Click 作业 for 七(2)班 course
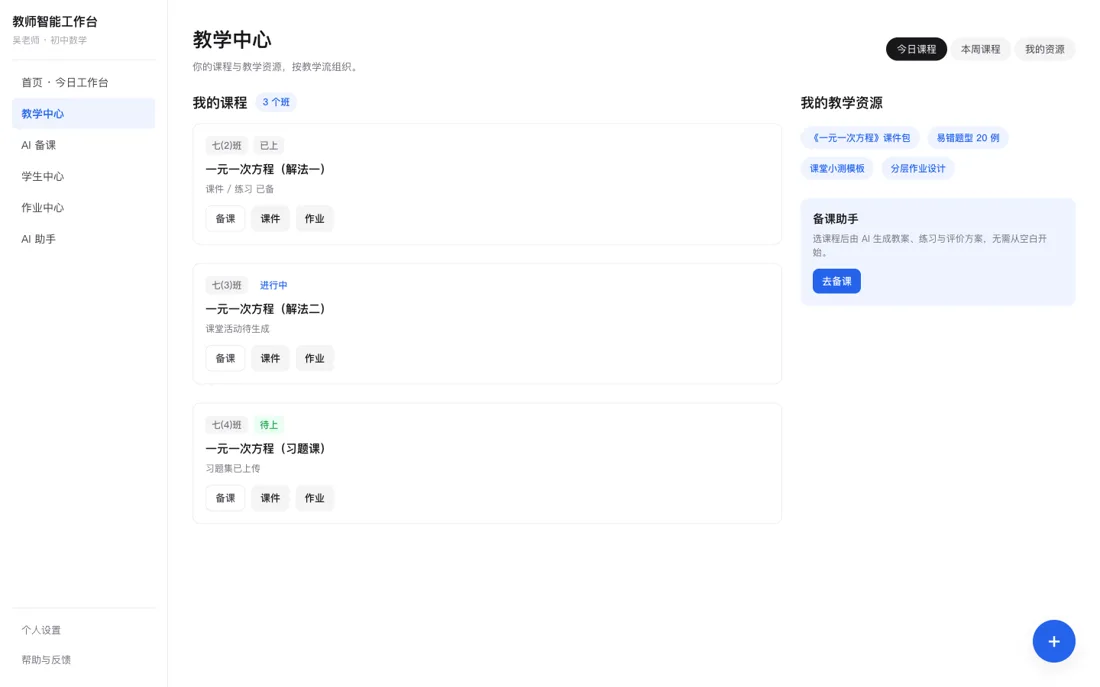Viewport: 1100px width, 687px height. pos(314,219)
